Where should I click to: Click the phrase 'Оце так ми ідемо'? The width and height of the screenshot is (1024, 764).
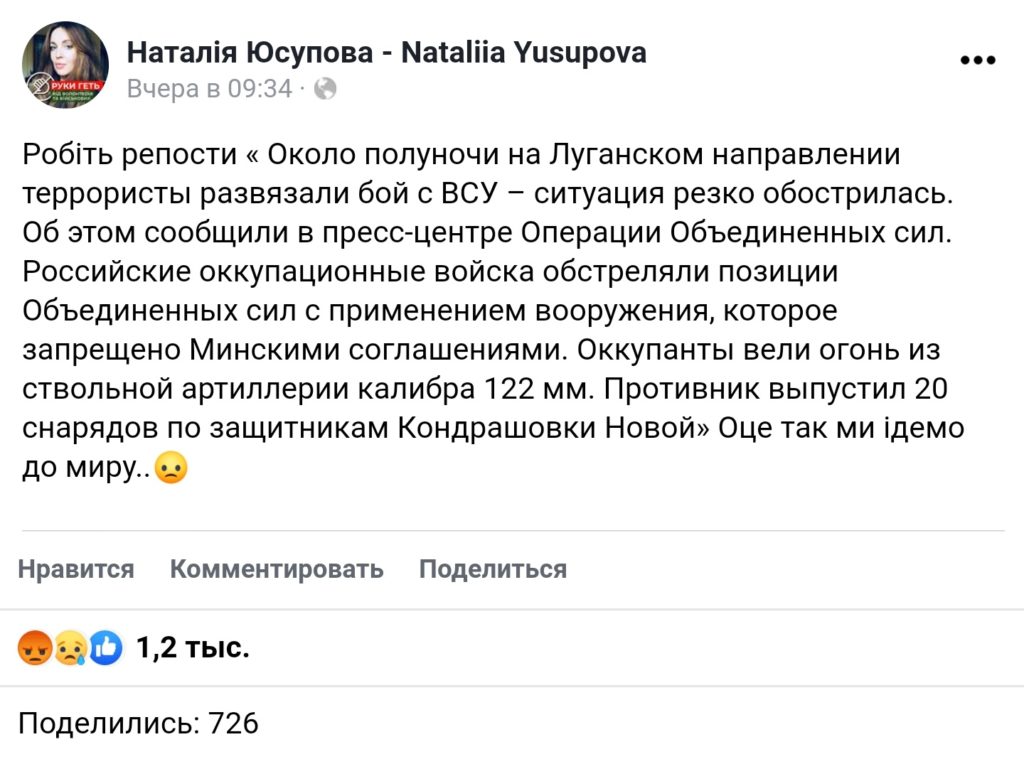[841, 428]
